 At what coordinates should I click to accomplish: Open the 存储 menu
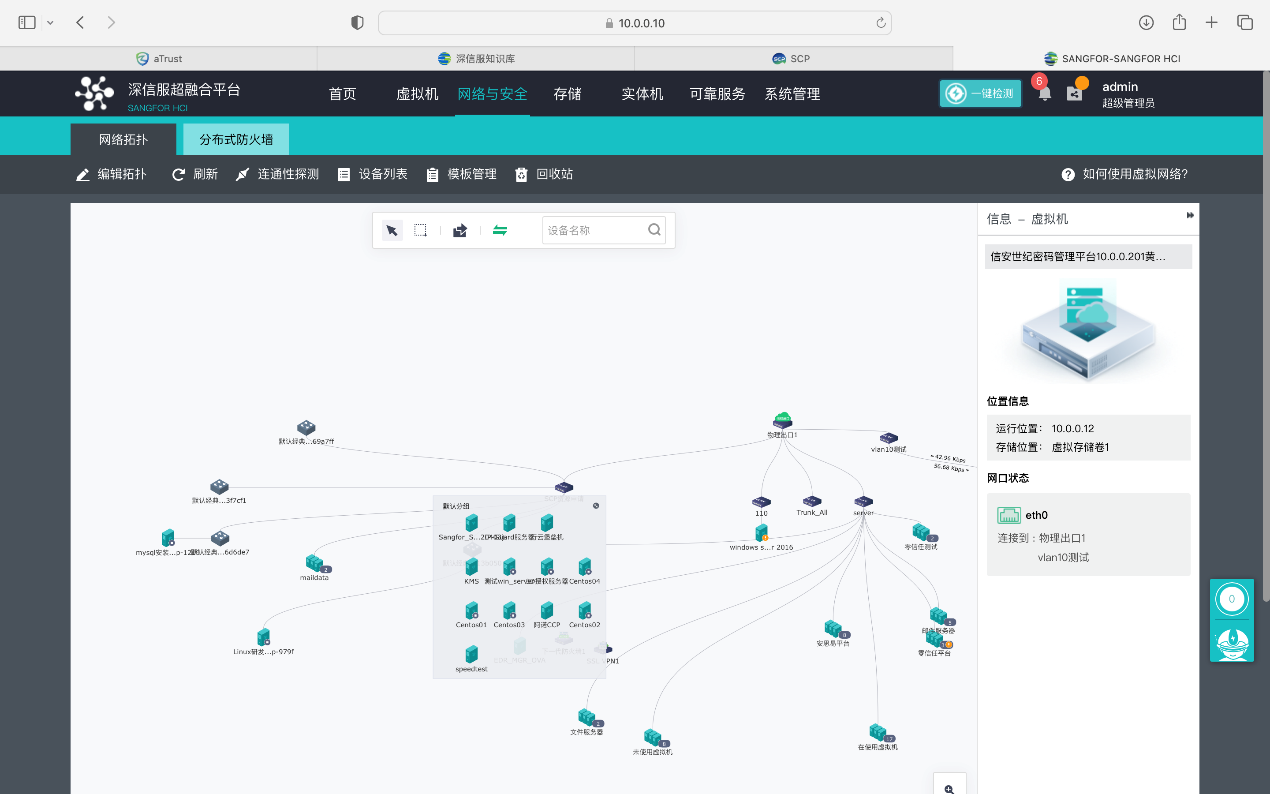pyautogui.click(x=567, y=94)
